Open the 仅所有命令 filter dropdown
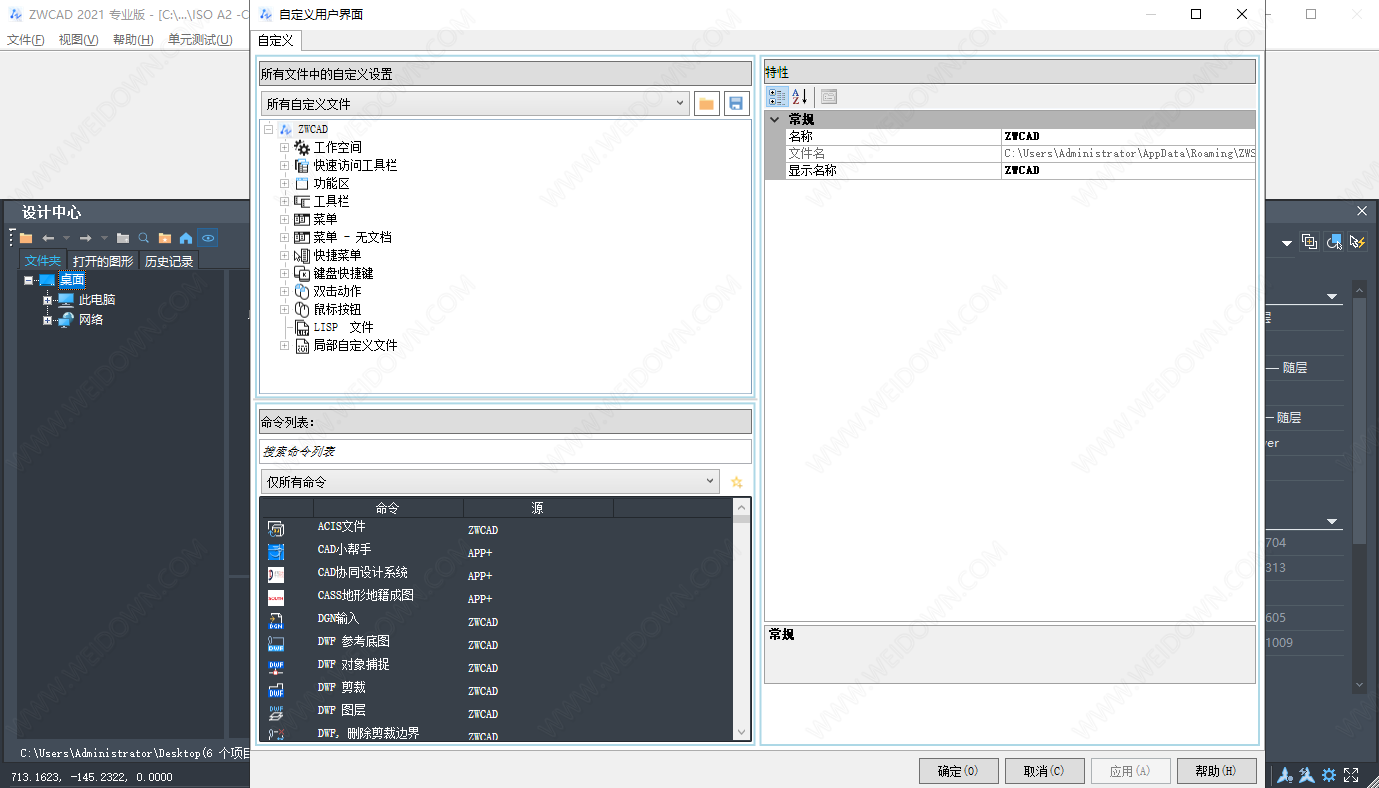Image resolution: width=1379 pixels, height=788 pixels. pos(490,482)
